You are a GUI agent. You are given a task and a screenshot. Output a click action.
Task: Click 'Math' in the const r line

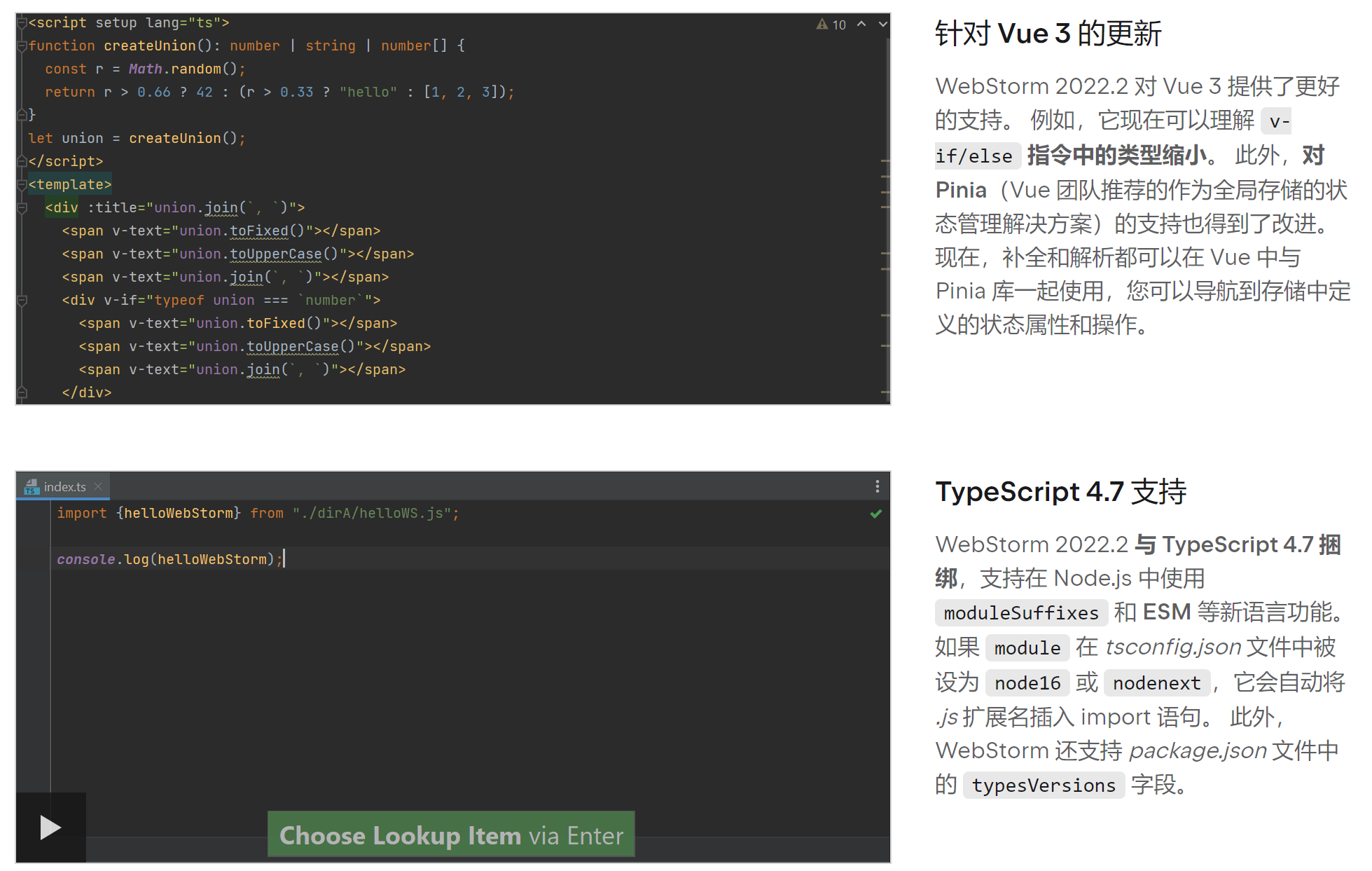pos(146,69)
